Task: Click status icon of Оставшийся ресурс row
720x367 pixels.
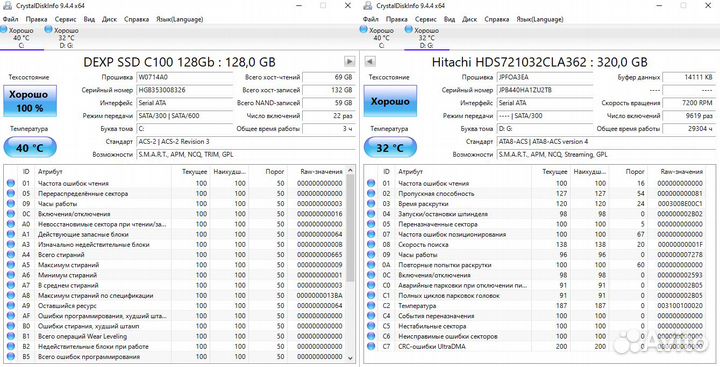Action: tap(11, 305)
